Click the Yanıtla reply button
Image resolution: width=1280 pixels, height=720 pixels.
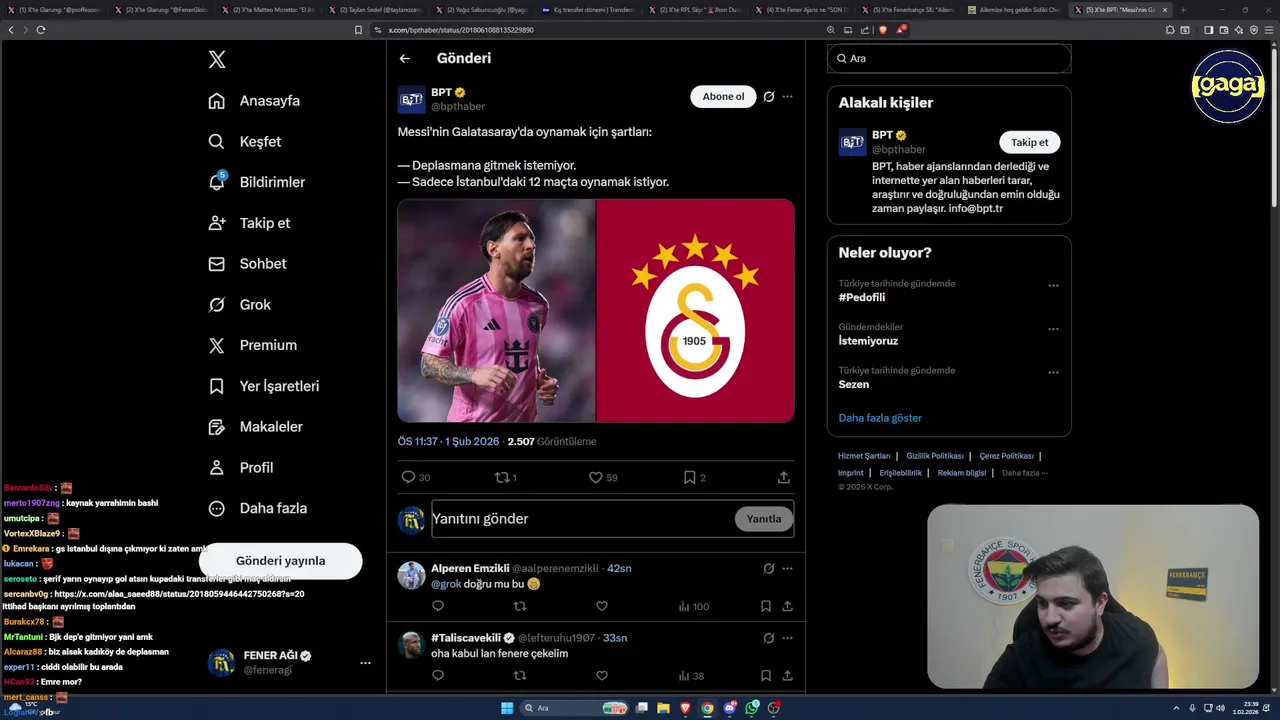(764, 519)
